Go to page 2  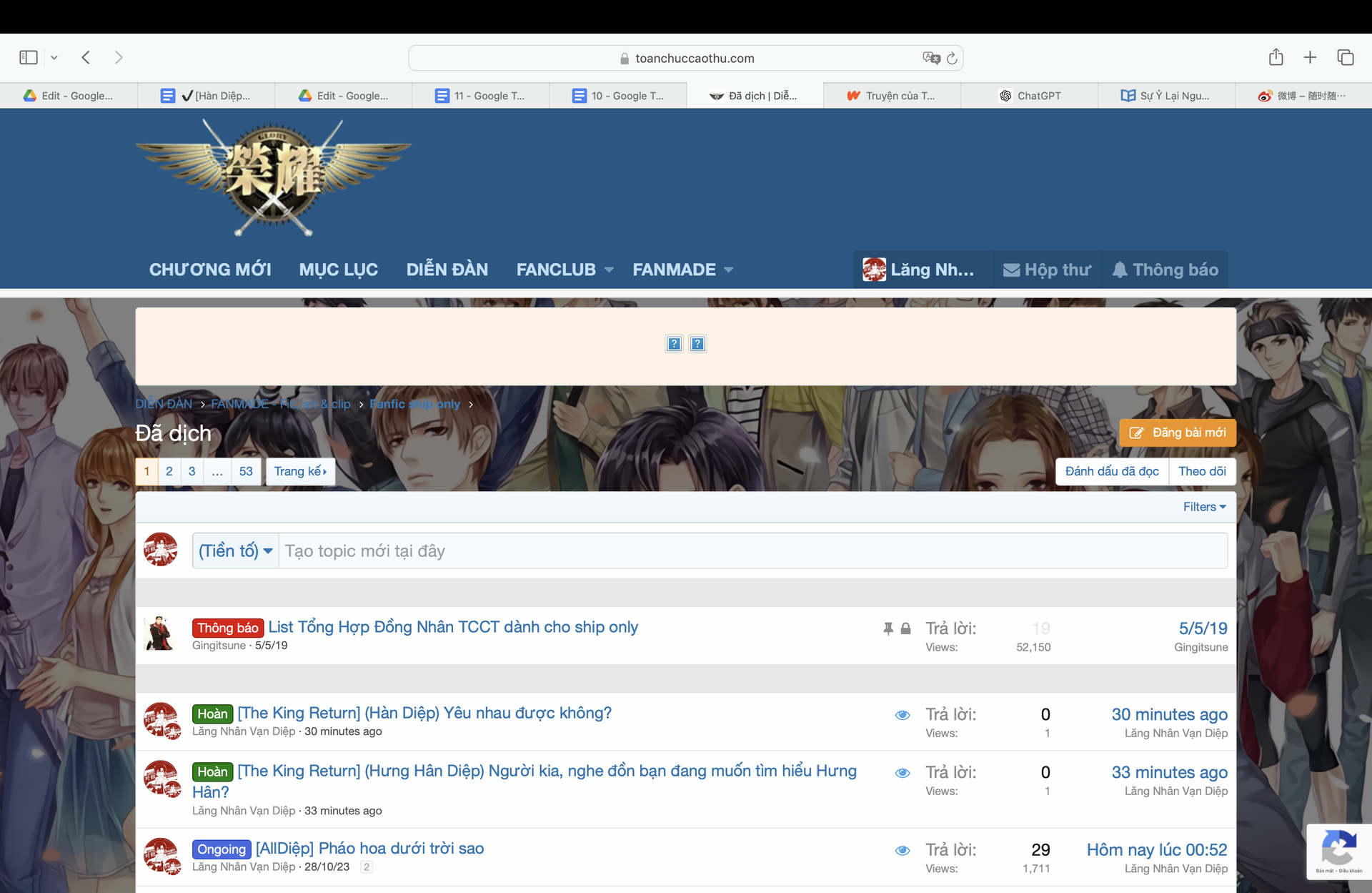click(x=169, y=471)
